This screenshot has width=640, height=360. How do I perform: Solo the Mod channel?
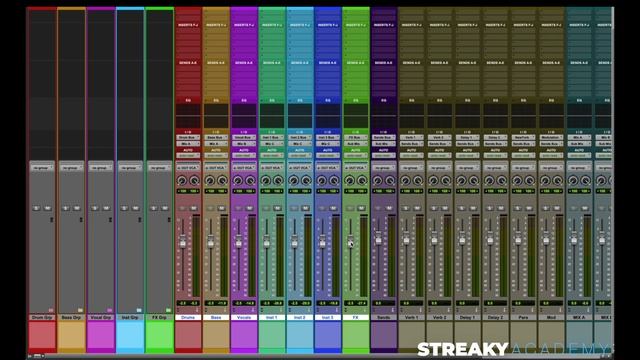tap(545, 208)
